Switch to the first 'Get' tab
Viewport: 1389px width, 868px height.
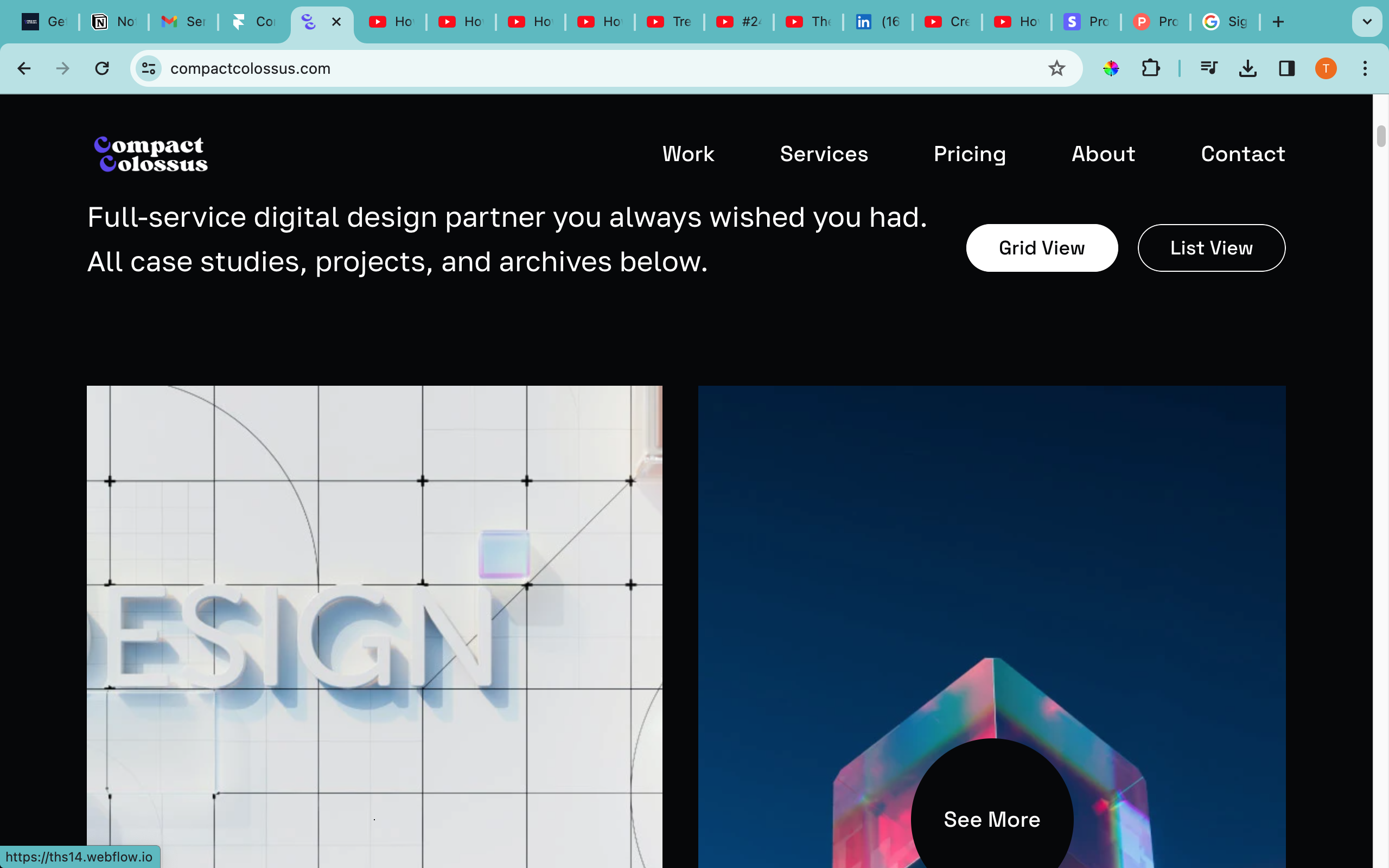coord(44,22)
